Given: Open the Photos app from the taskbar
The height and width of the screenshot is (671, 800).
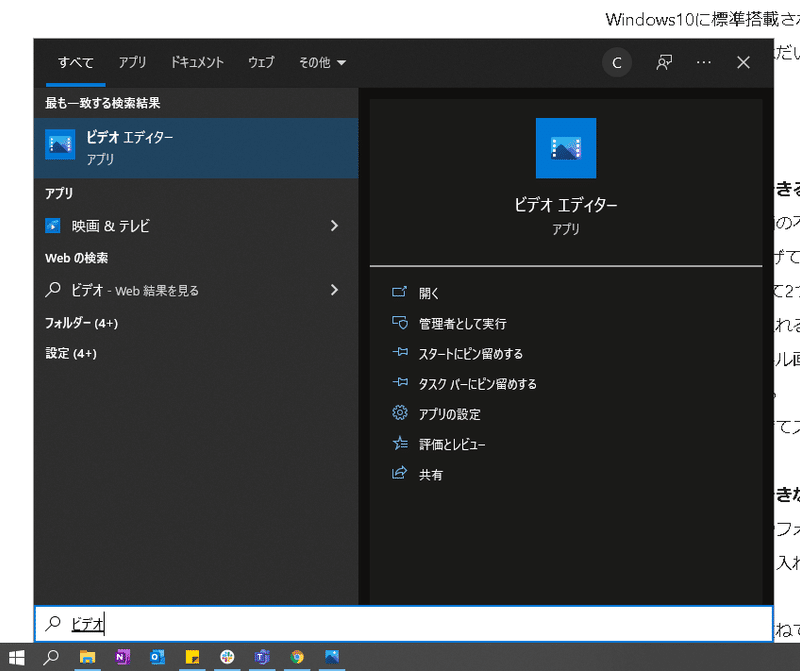Looking at the screenshot, I should (332, 657).
